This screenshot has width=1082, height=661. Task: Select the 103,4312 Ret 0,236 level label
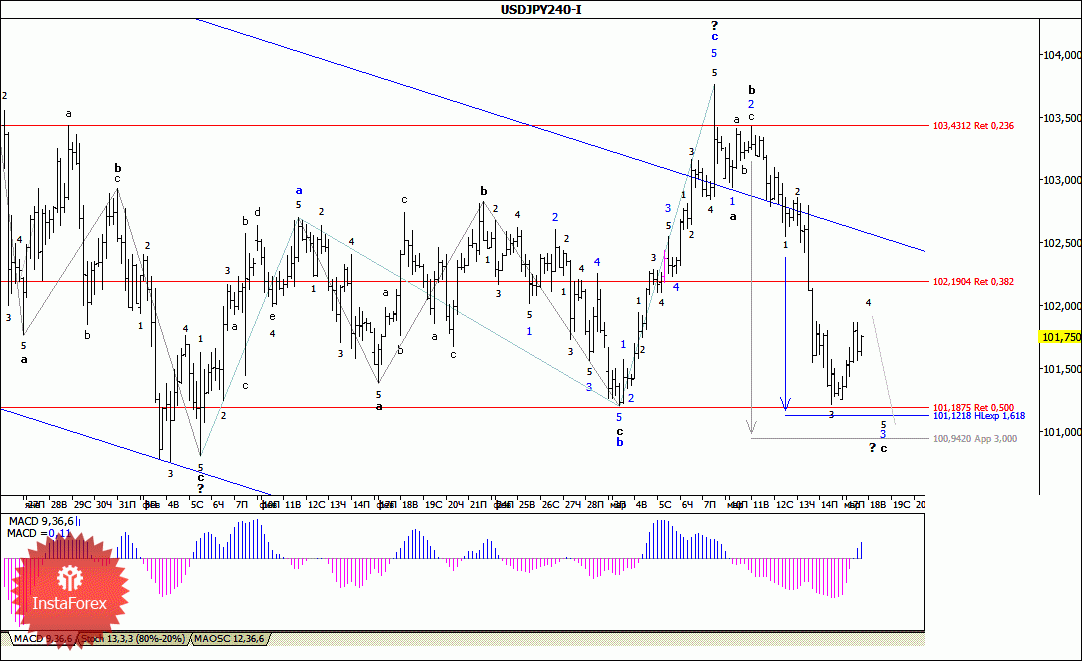973,126
